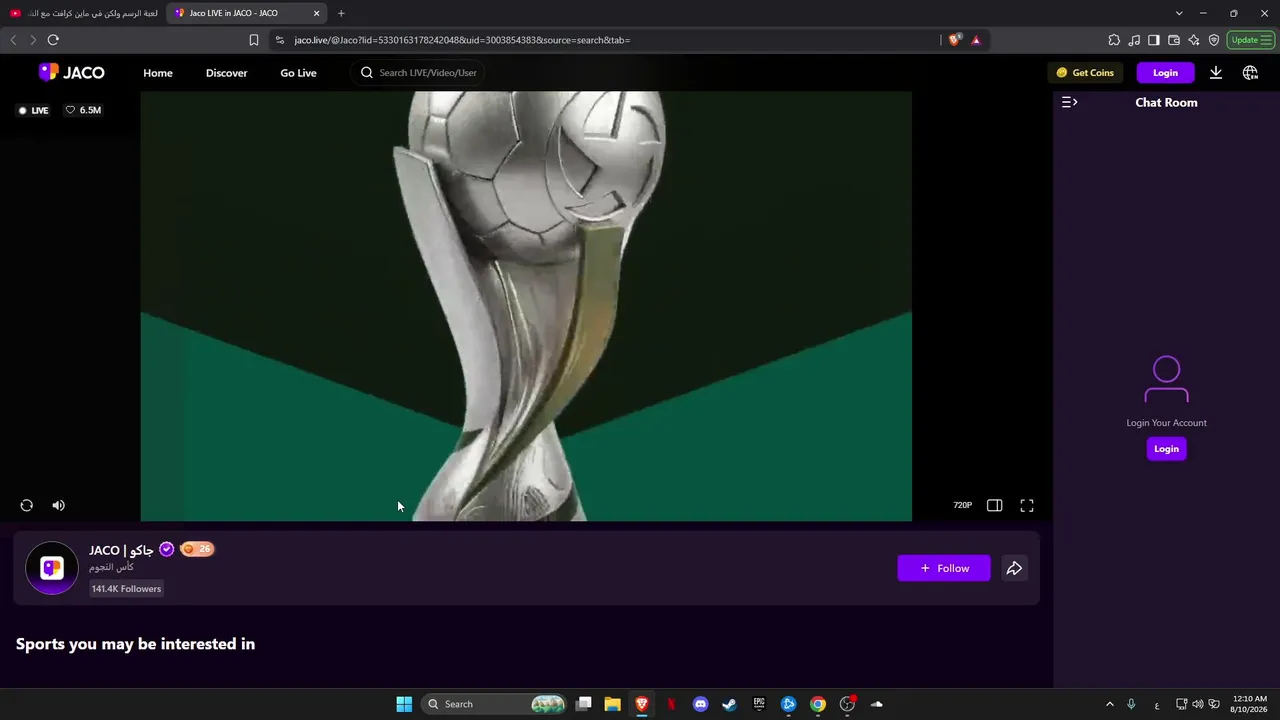Focus the Search LIVE/Video/User field
This screenshot has height=720, width=1280.
pyautogui.click(x=420, y=73)
